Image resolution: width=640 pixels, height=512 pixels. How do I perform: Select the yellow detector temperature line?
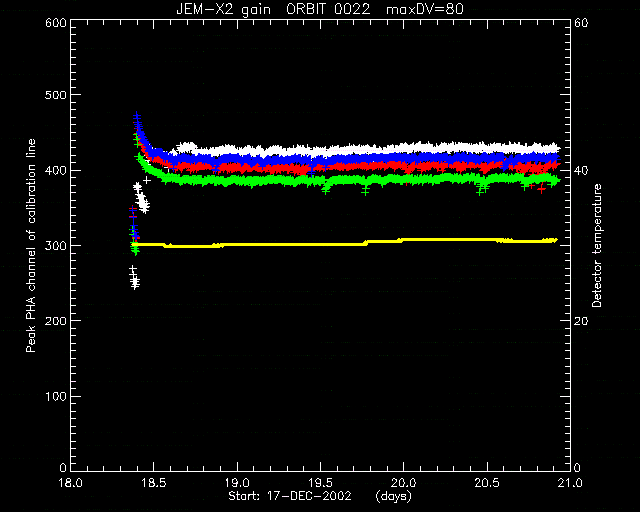[x=344, y=243]
